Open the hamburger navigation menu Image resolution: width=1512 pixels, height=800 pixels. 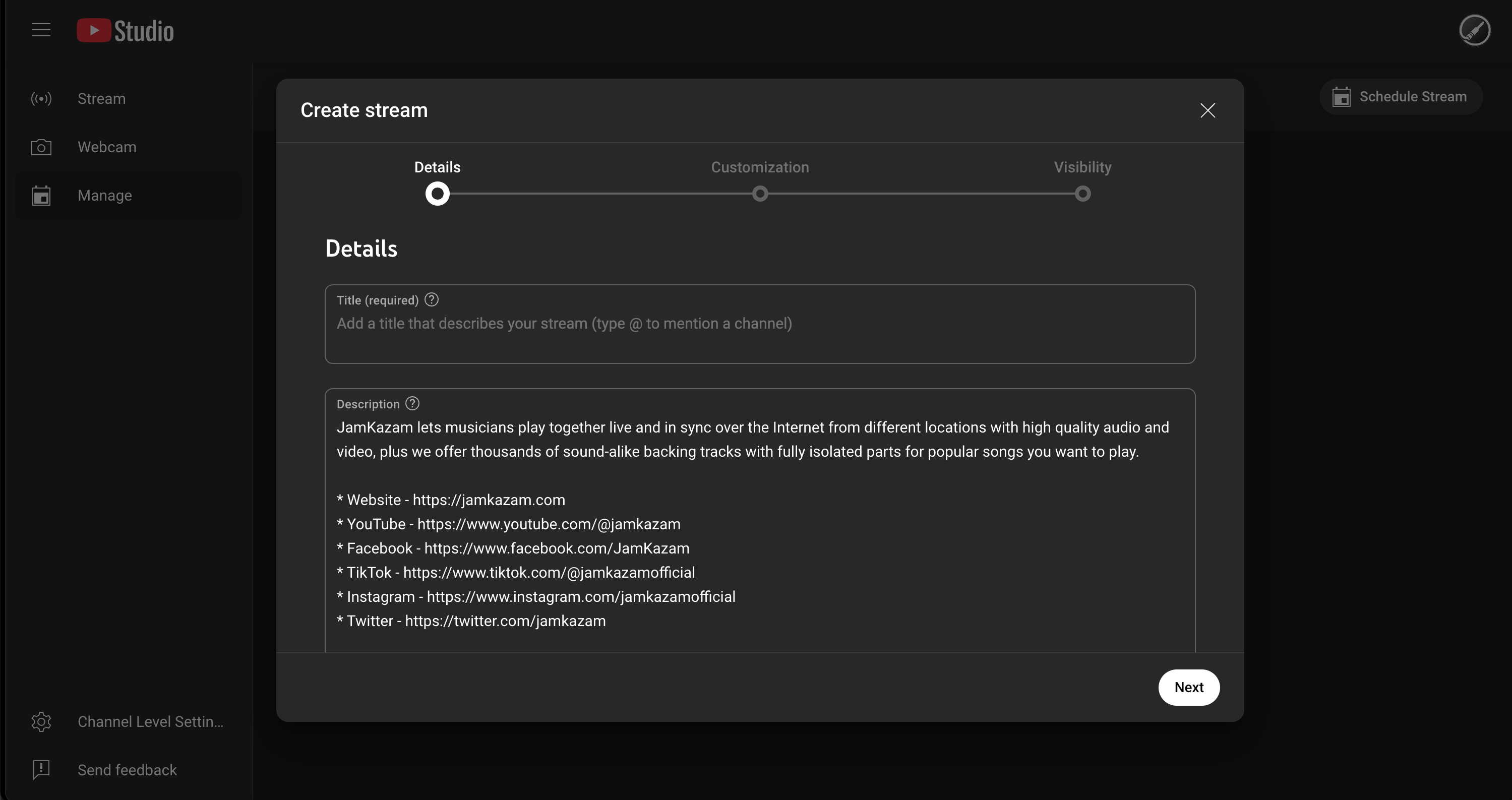click(x=41, y=30)
